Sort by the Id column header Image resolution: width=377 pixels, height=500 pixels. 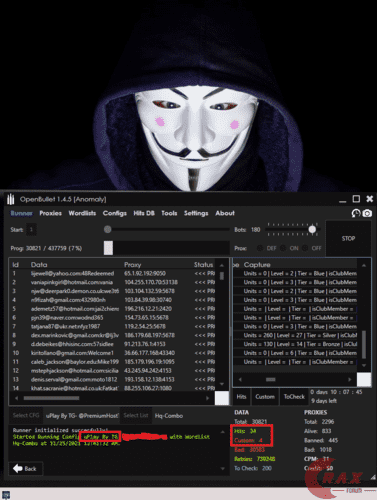click(x=16, y=265)
